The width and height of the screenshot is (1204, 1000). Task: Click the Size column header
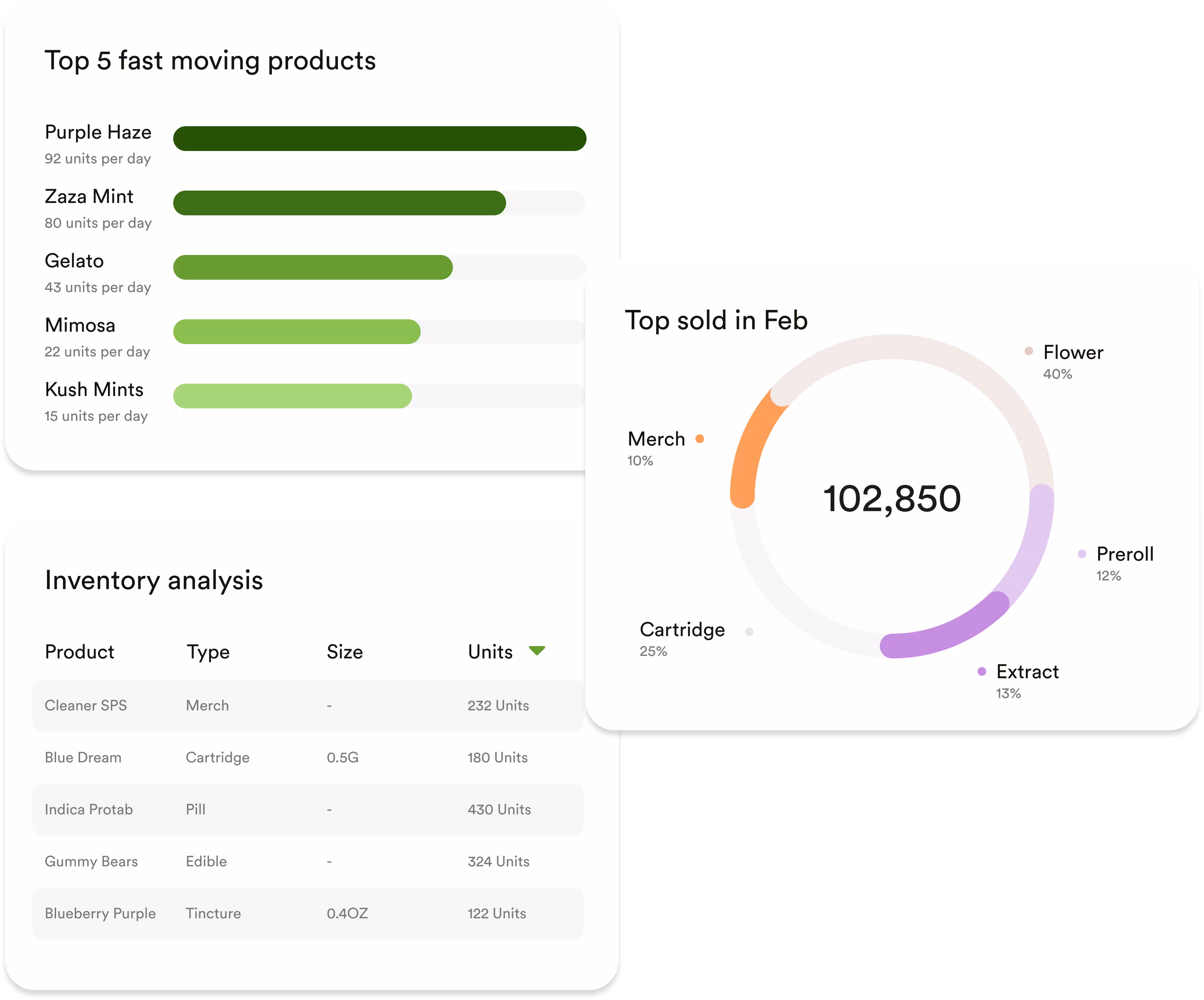coord(345,652)
